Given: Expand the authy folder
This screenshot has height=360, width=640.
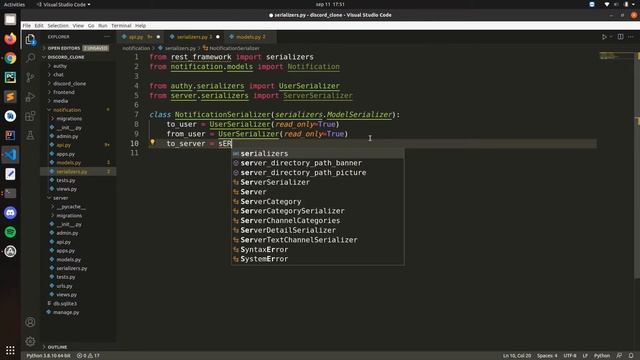Looking at the screenshot, I should click(60, 66).
